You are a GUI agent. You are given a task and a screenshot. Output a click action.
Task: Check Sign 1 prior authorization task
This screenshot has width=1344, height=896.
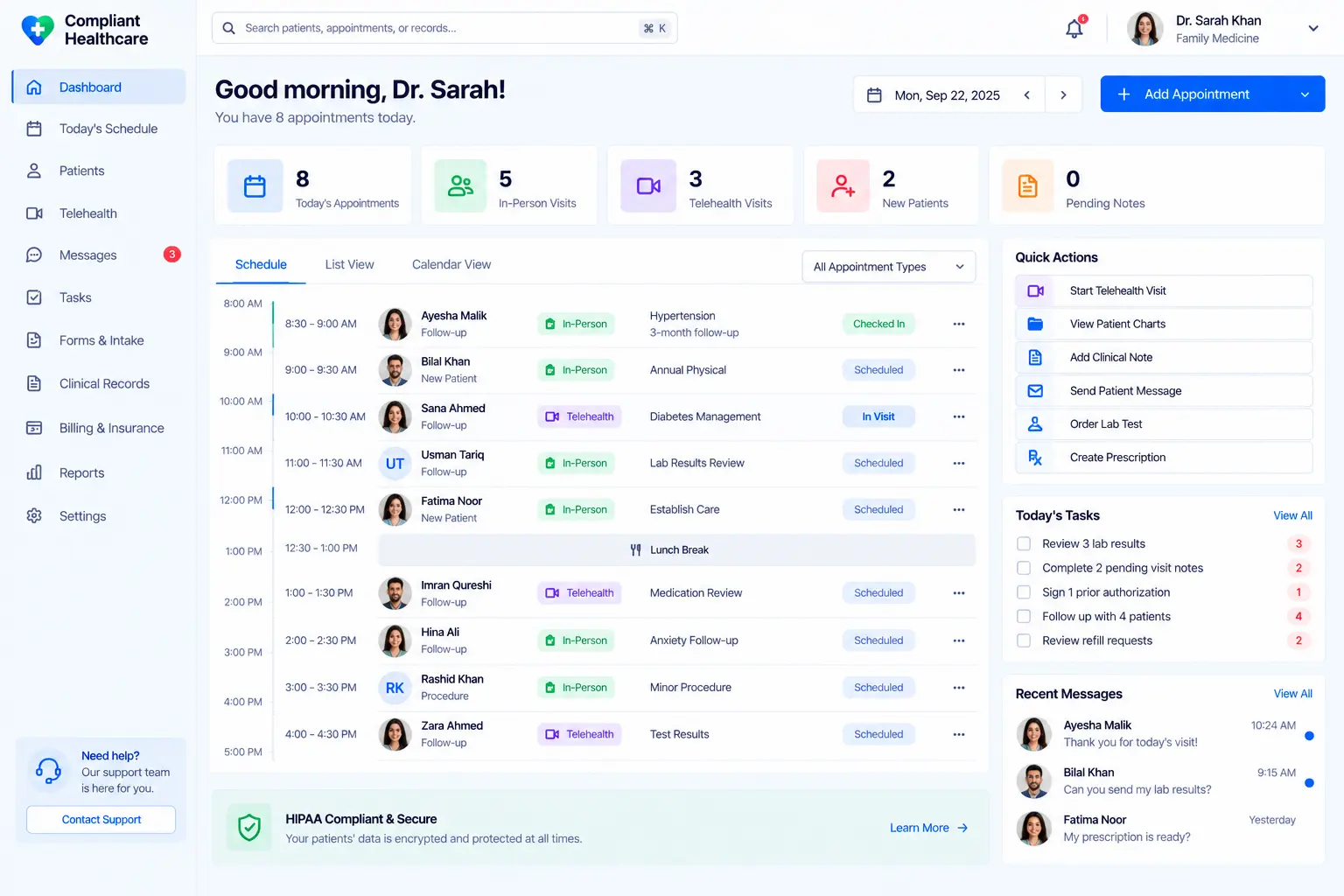click(x=1024, y=592)
